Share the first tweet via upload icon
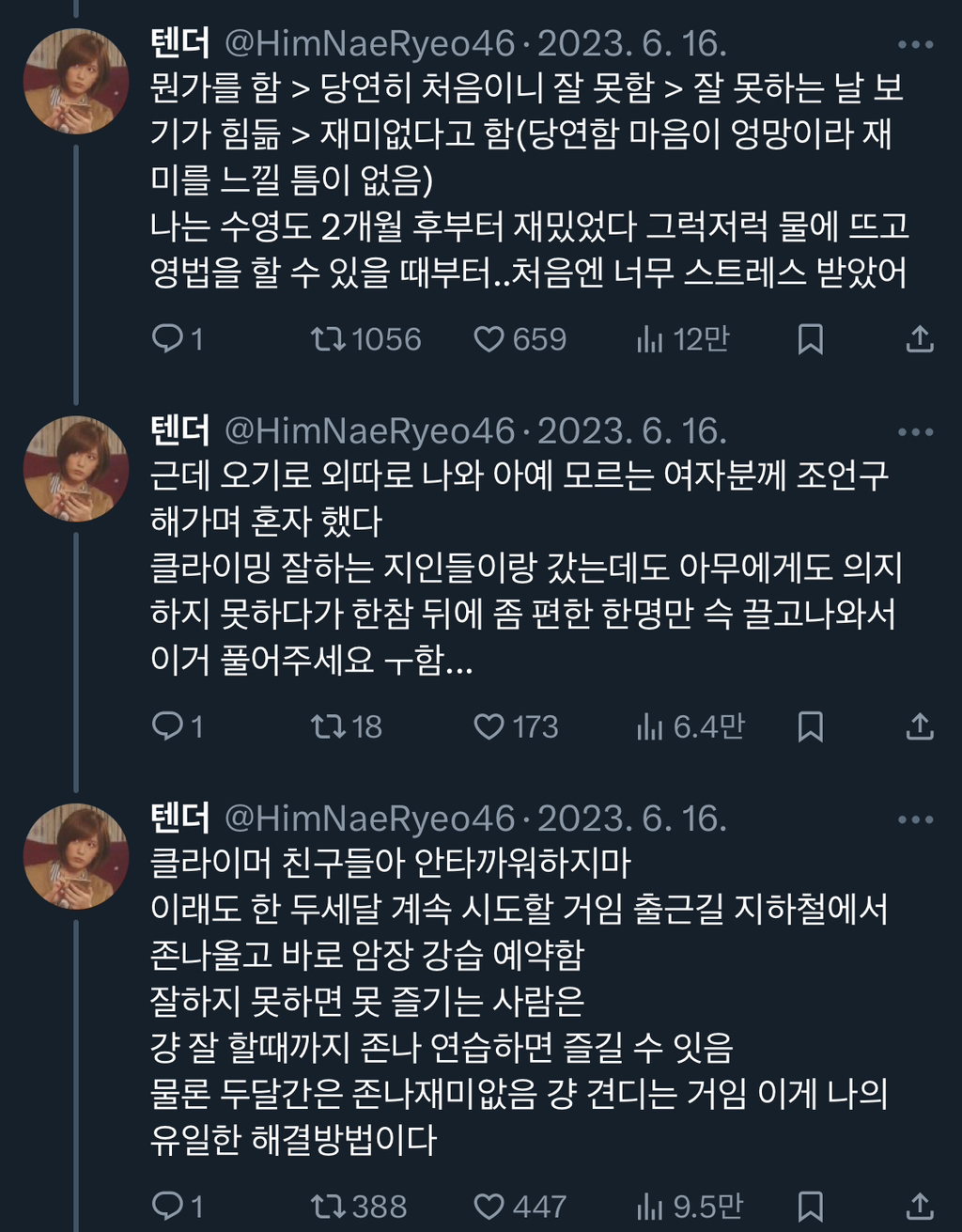The image size is (962, 1232). [919, 340]
